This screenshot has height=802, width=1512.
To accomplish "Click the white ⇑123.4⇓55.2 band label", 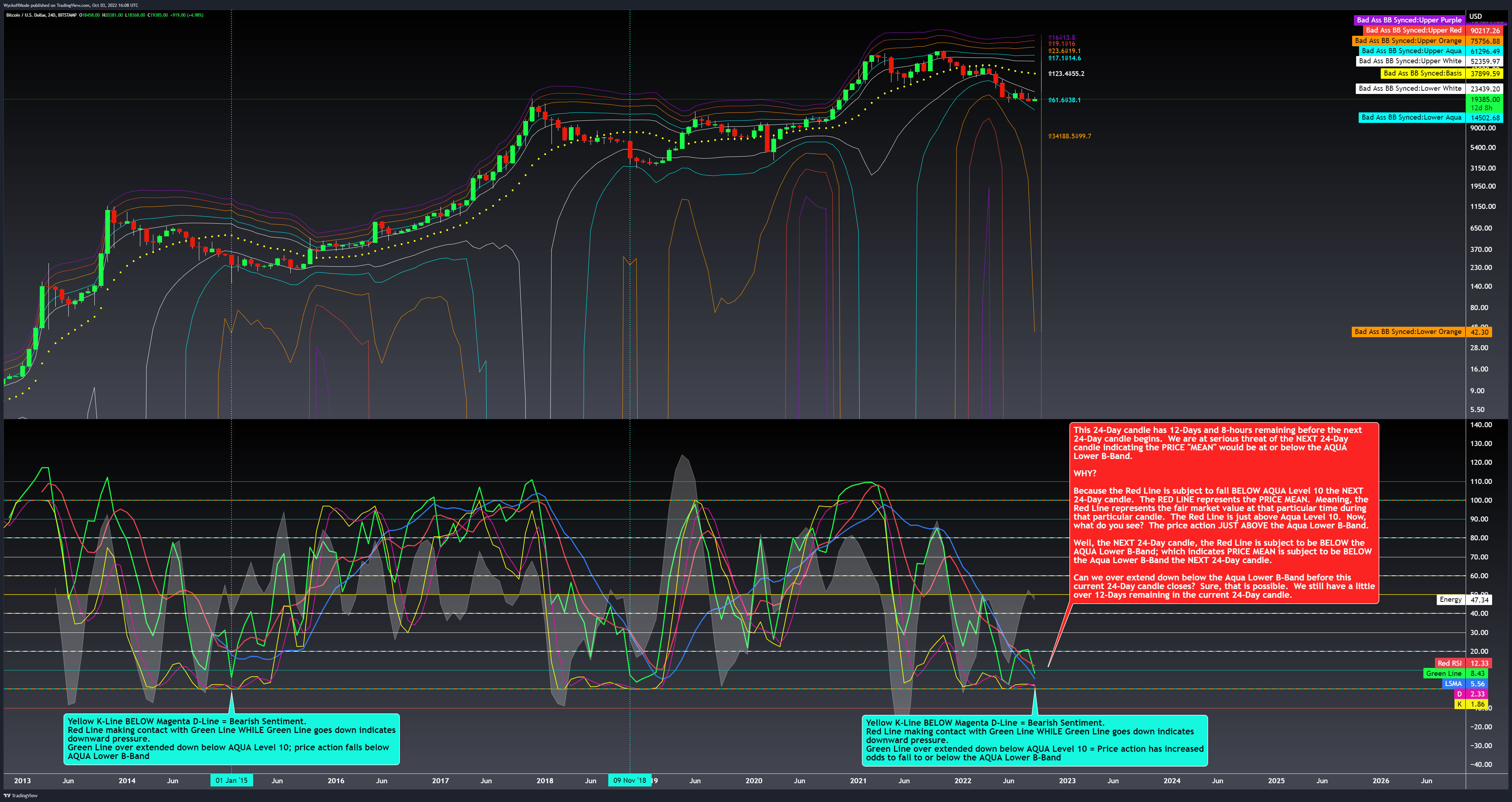I will click(x=1066, y=74).
